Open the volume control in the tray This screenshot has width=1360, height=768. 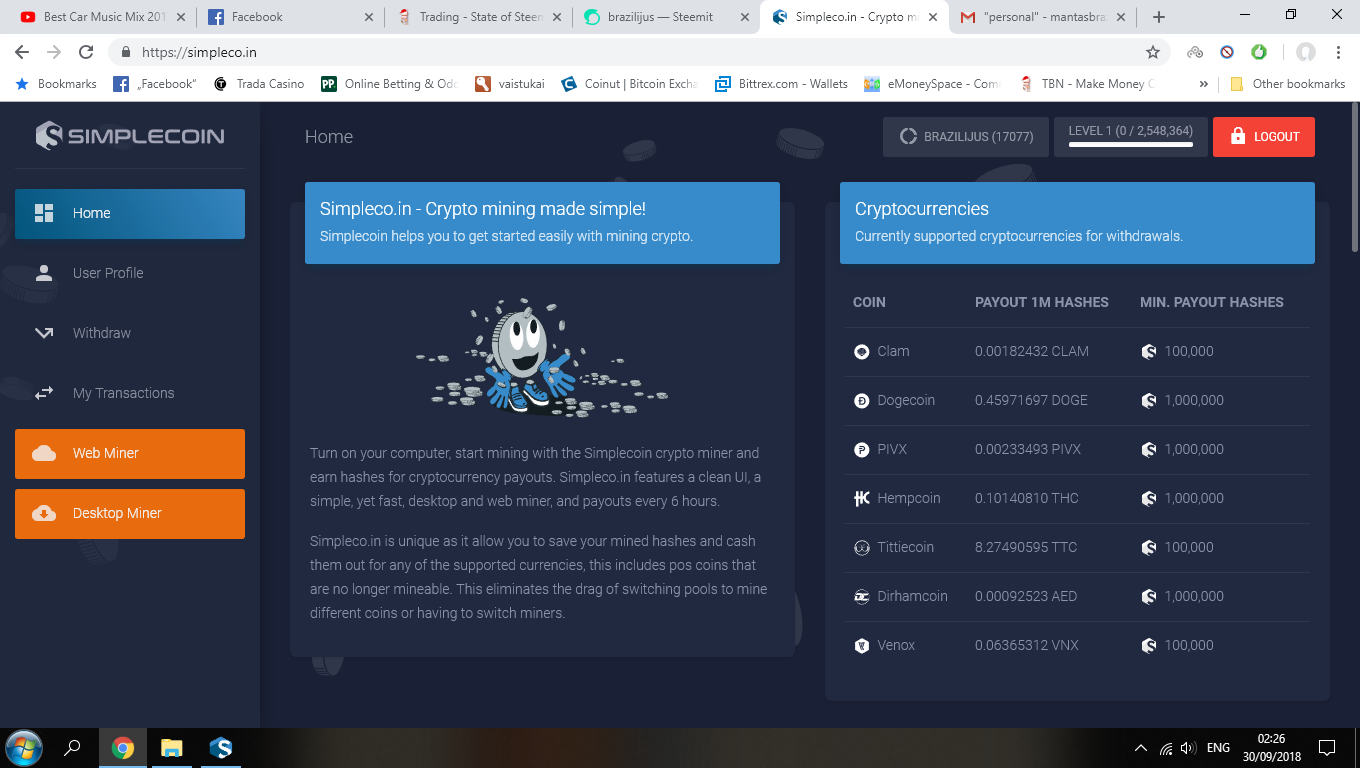coord(1188,747)
